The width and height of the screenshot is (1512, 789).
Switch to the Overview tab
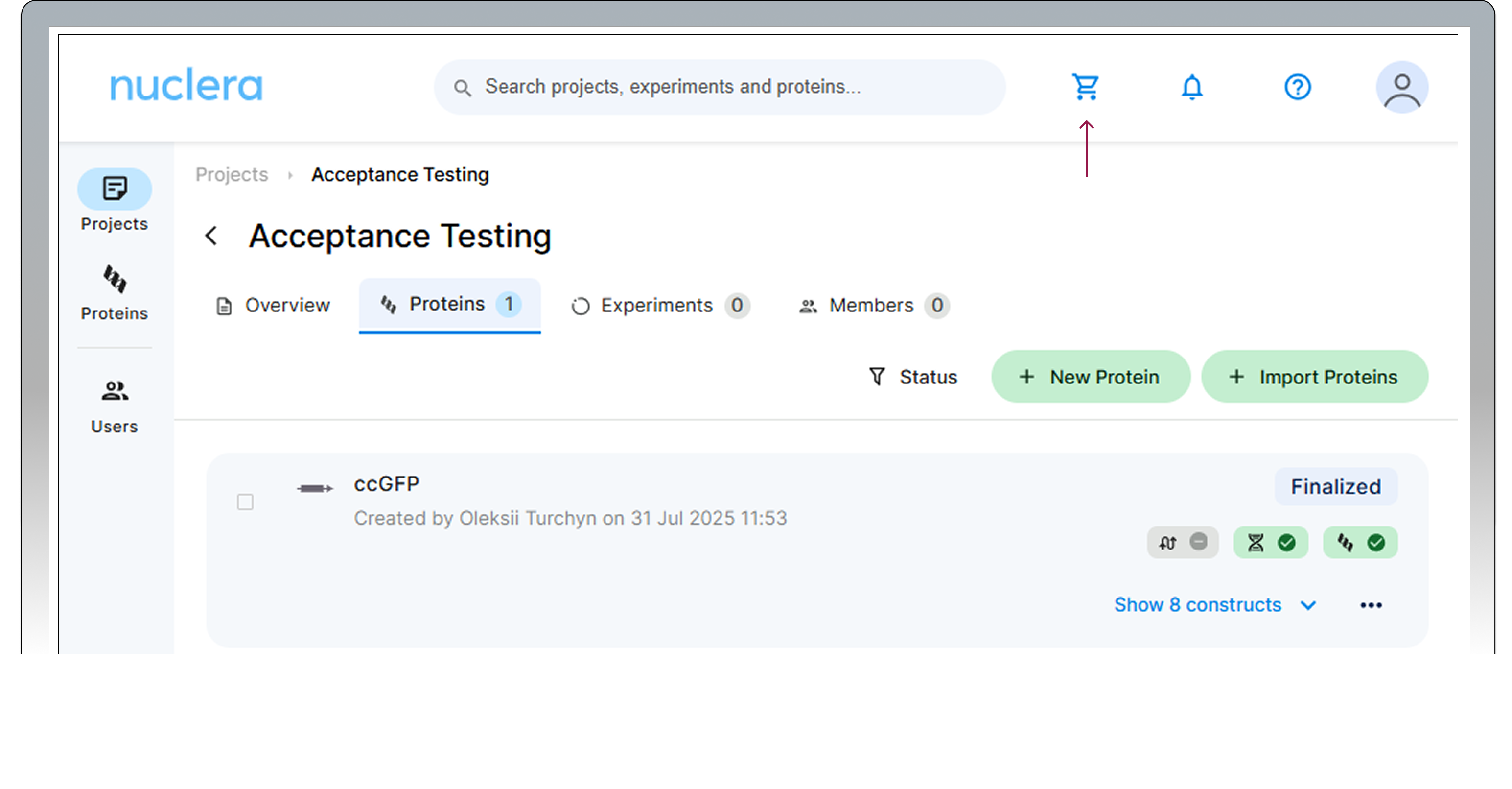(274, 306)
